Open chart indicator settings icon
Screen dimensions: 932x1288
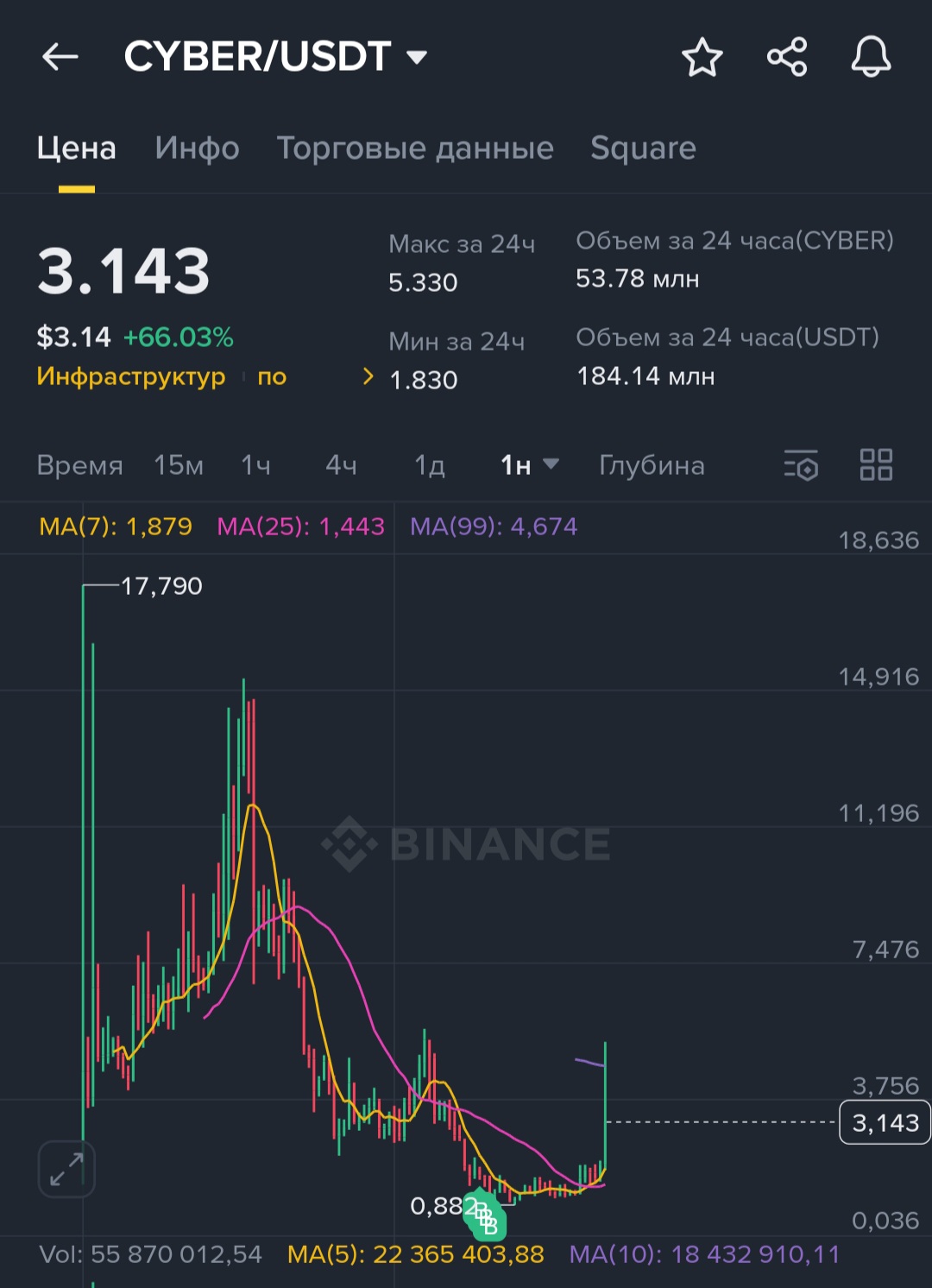(x=801, y=465)
